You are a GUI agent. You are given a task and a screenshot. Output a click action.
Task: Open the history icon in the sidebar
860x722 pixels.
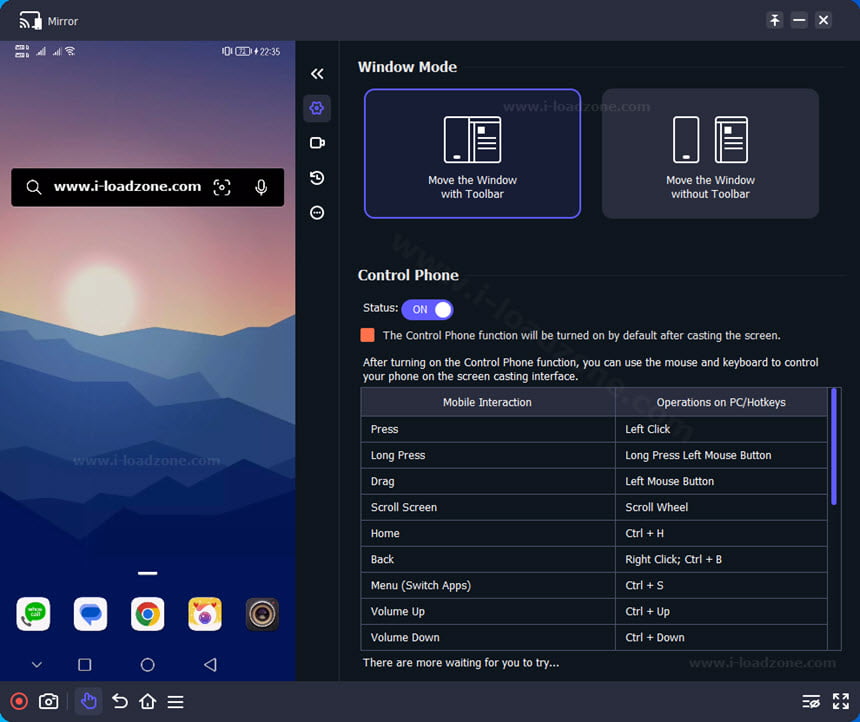[x=317, y=178]
